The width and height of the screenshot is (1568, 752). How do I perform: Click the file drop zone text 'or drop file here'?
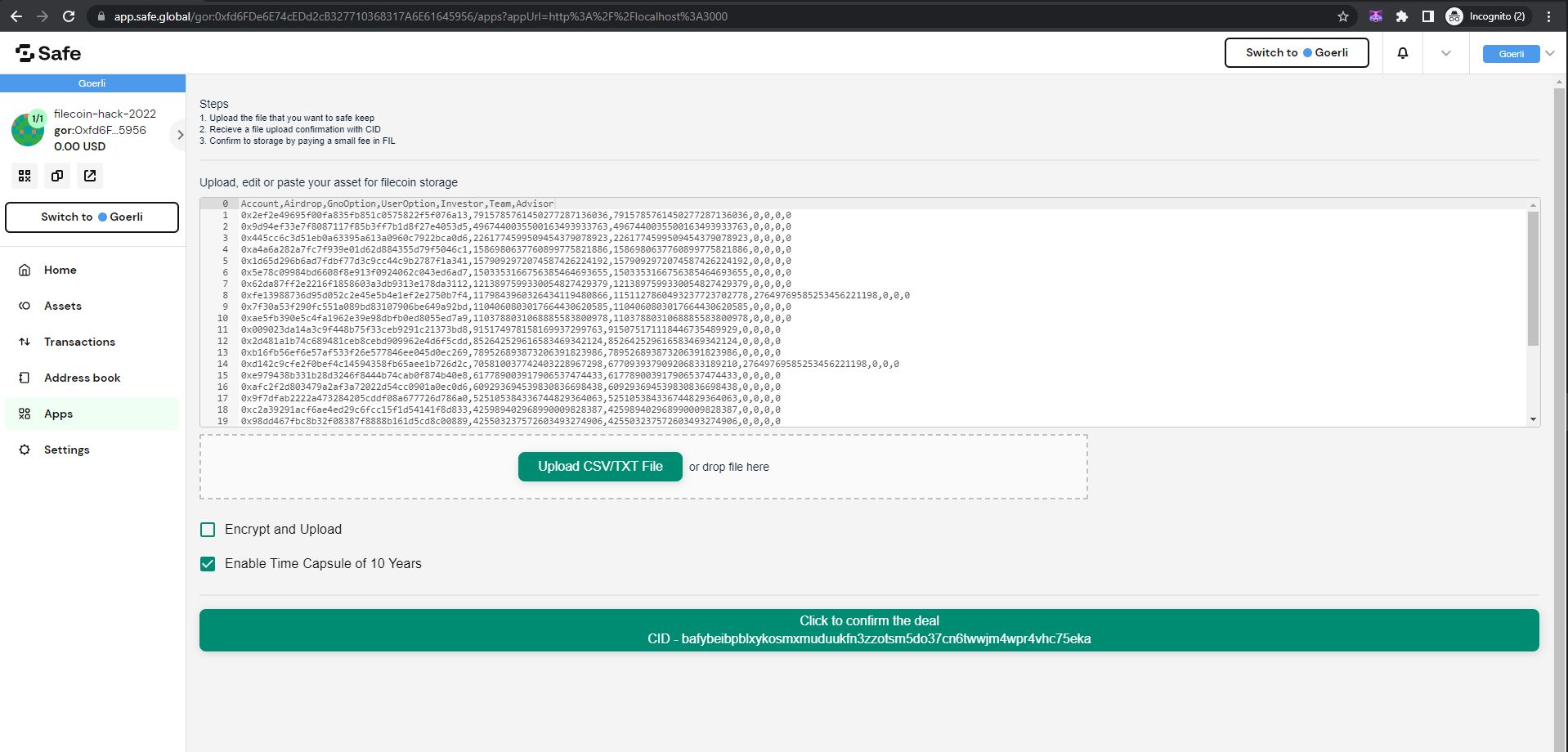[x=728, y=467]
